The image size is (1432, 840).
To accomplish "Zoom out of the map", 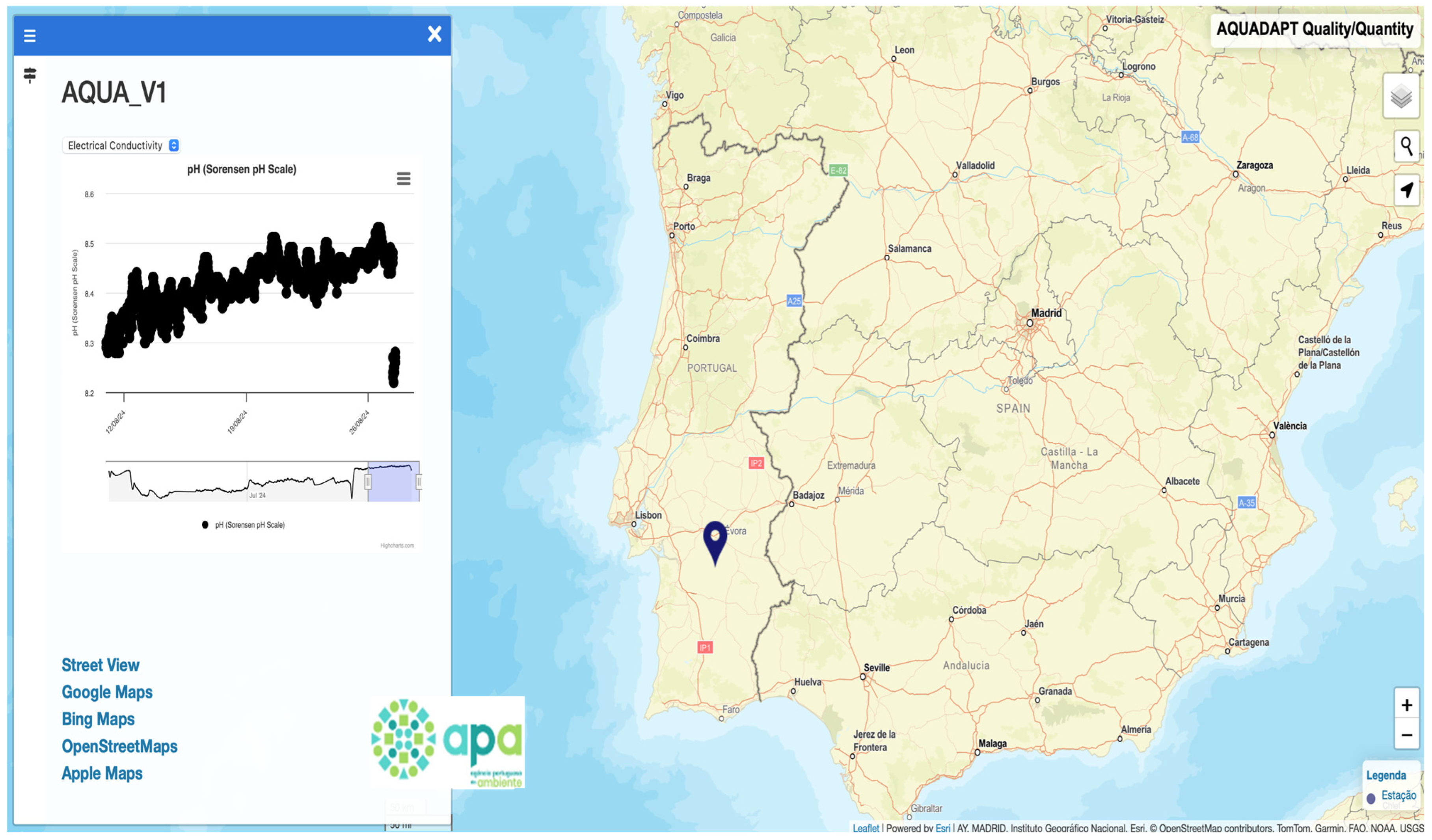I will click(1406, 735).
